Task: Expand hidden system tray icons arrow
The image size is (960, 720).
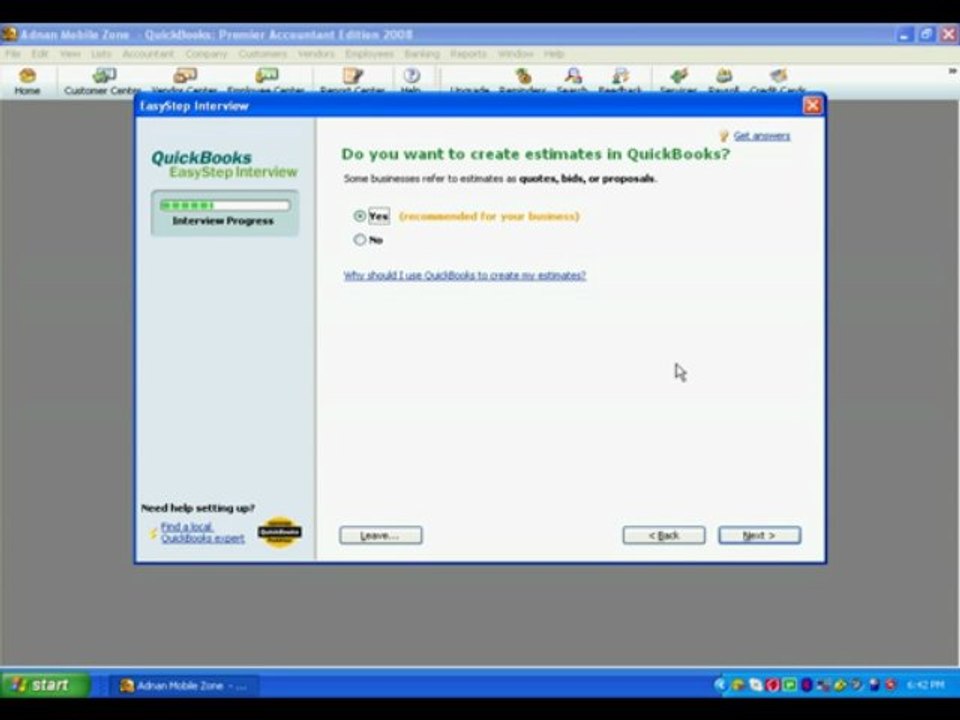Action: [x=720, y=684]
